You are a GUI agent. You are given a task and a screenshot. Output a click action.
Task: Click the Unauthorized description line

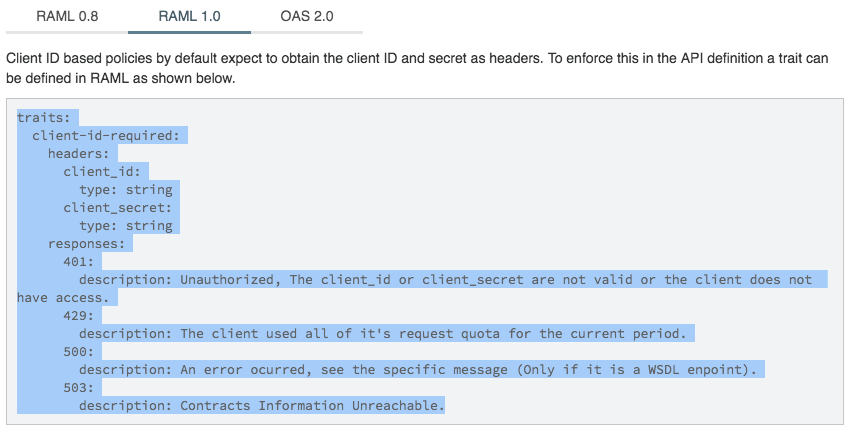[x=445, y=280]
